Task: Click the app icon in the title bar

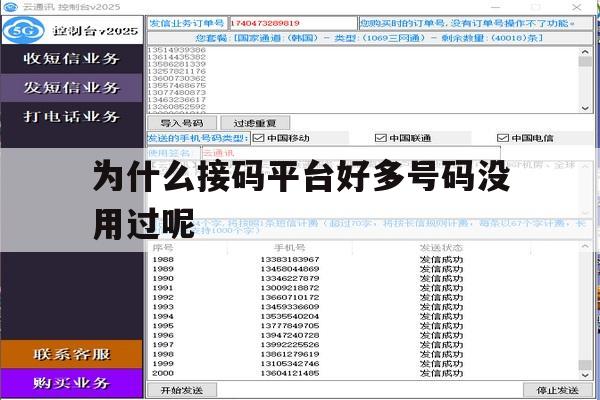Action: [10, 7]
